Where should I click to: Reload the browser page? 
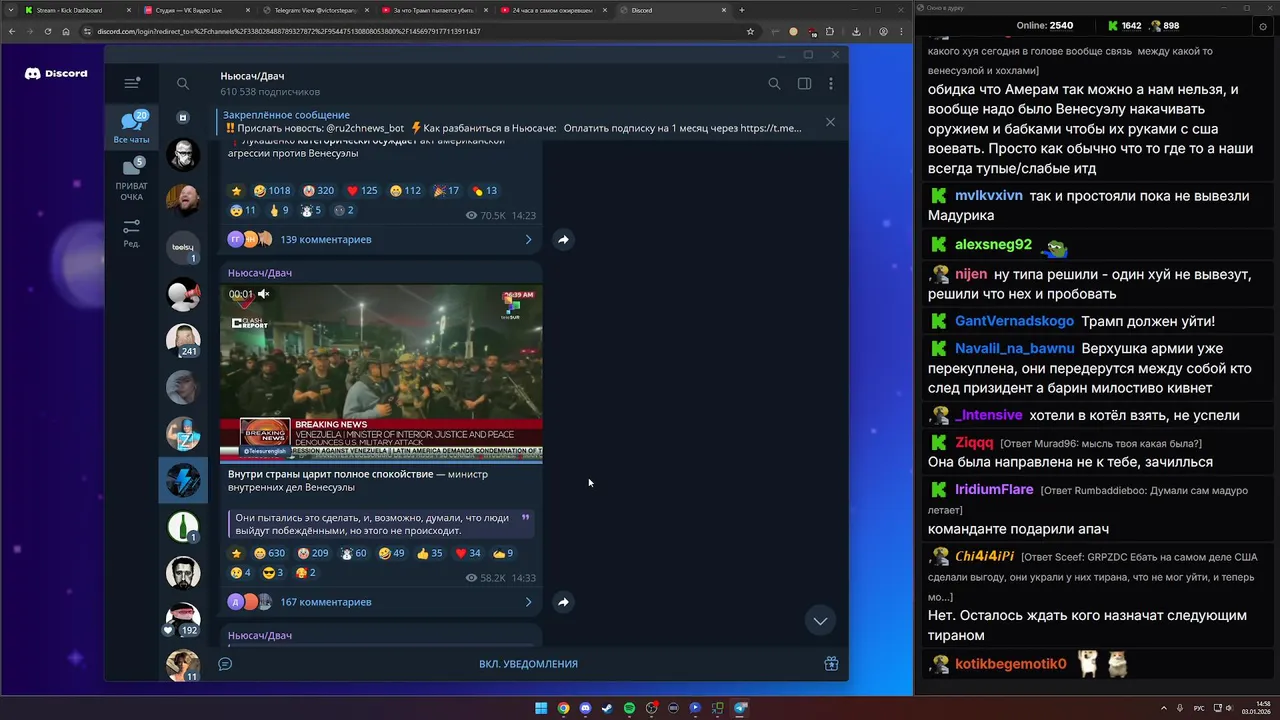coord(47,31)
